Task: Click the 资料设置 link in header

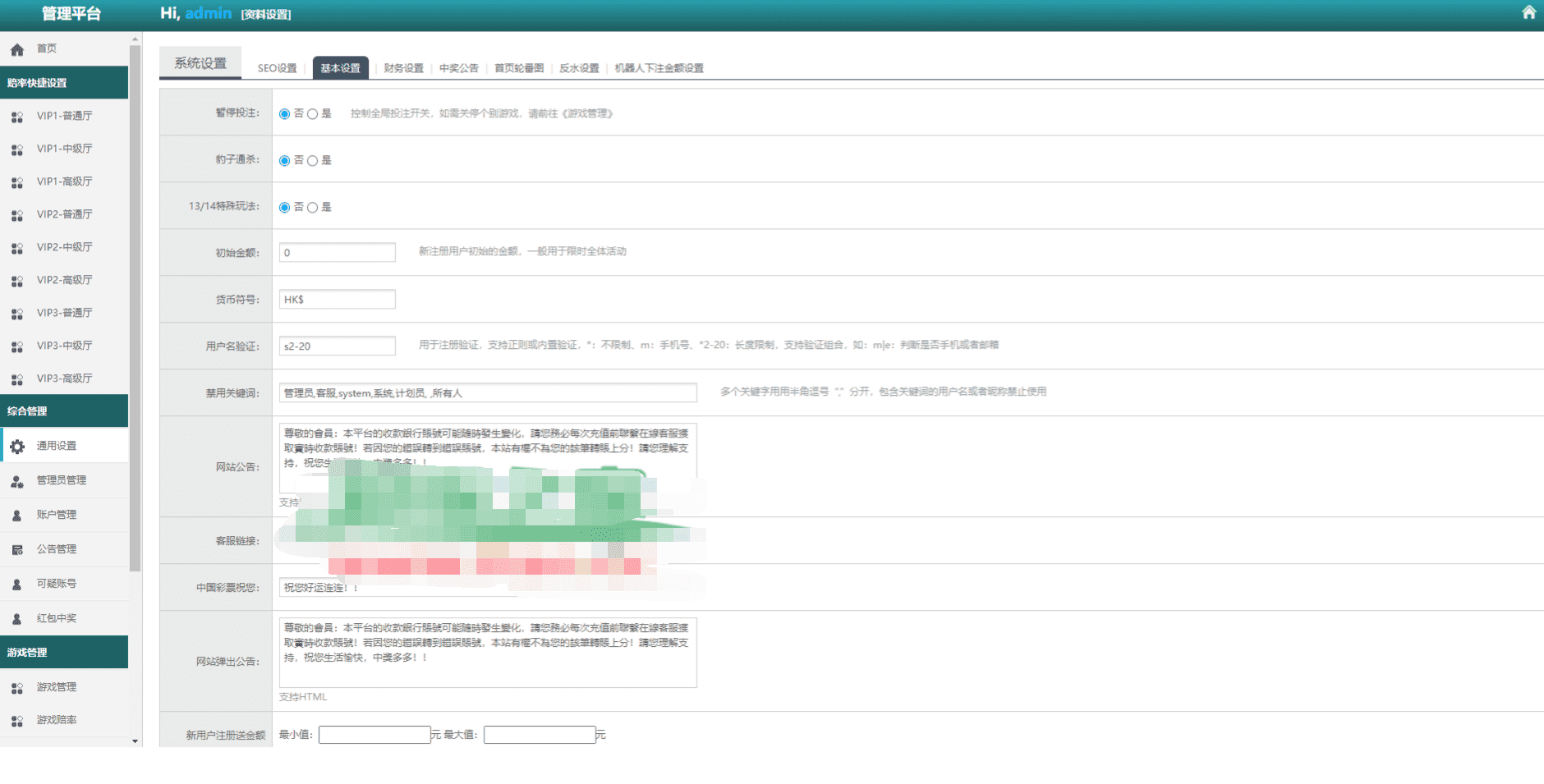Action: (266, 14)
